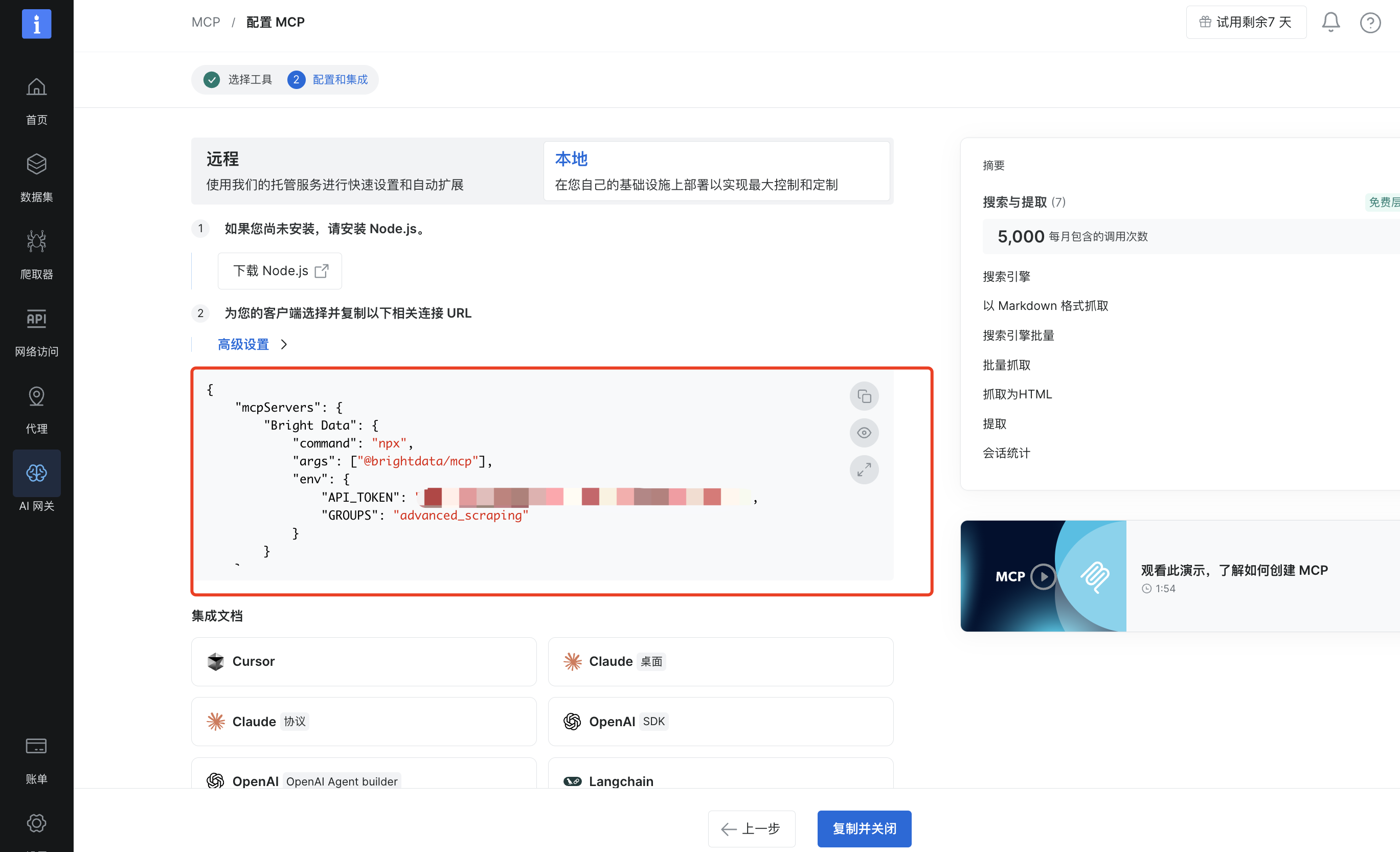This screenshot has height=852, width=1400.
Task: Open the 高级设置 link
Action: click(243, 345)
